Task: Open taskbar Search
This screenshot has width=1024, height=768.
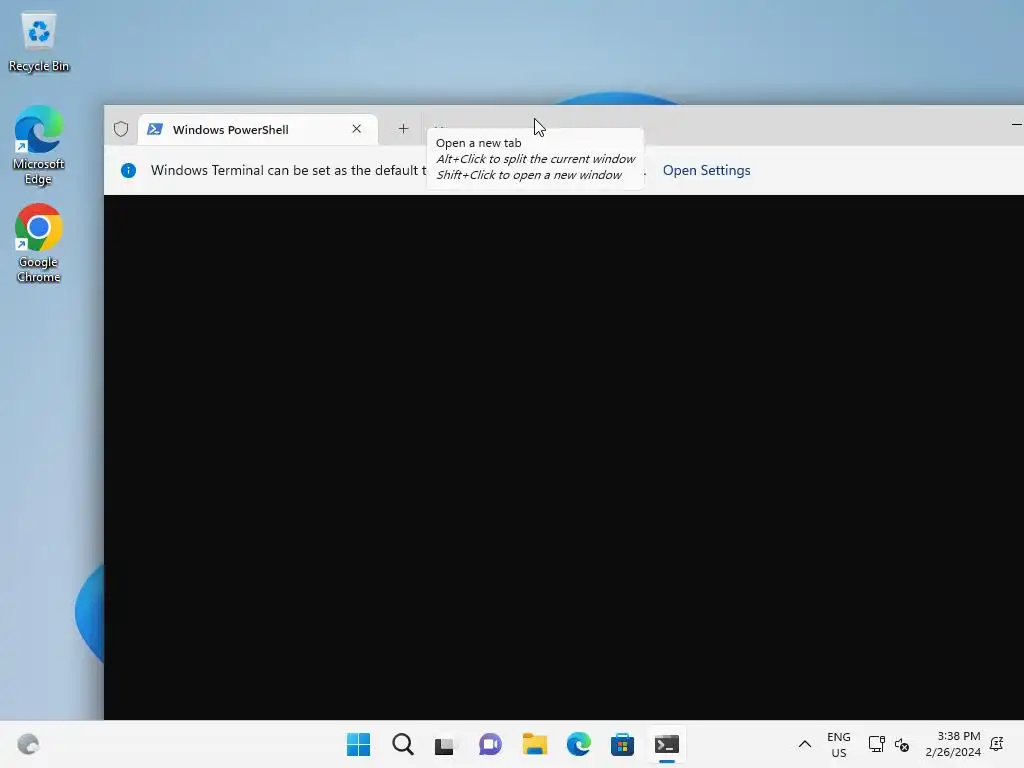Action: (x=402, y=744)
